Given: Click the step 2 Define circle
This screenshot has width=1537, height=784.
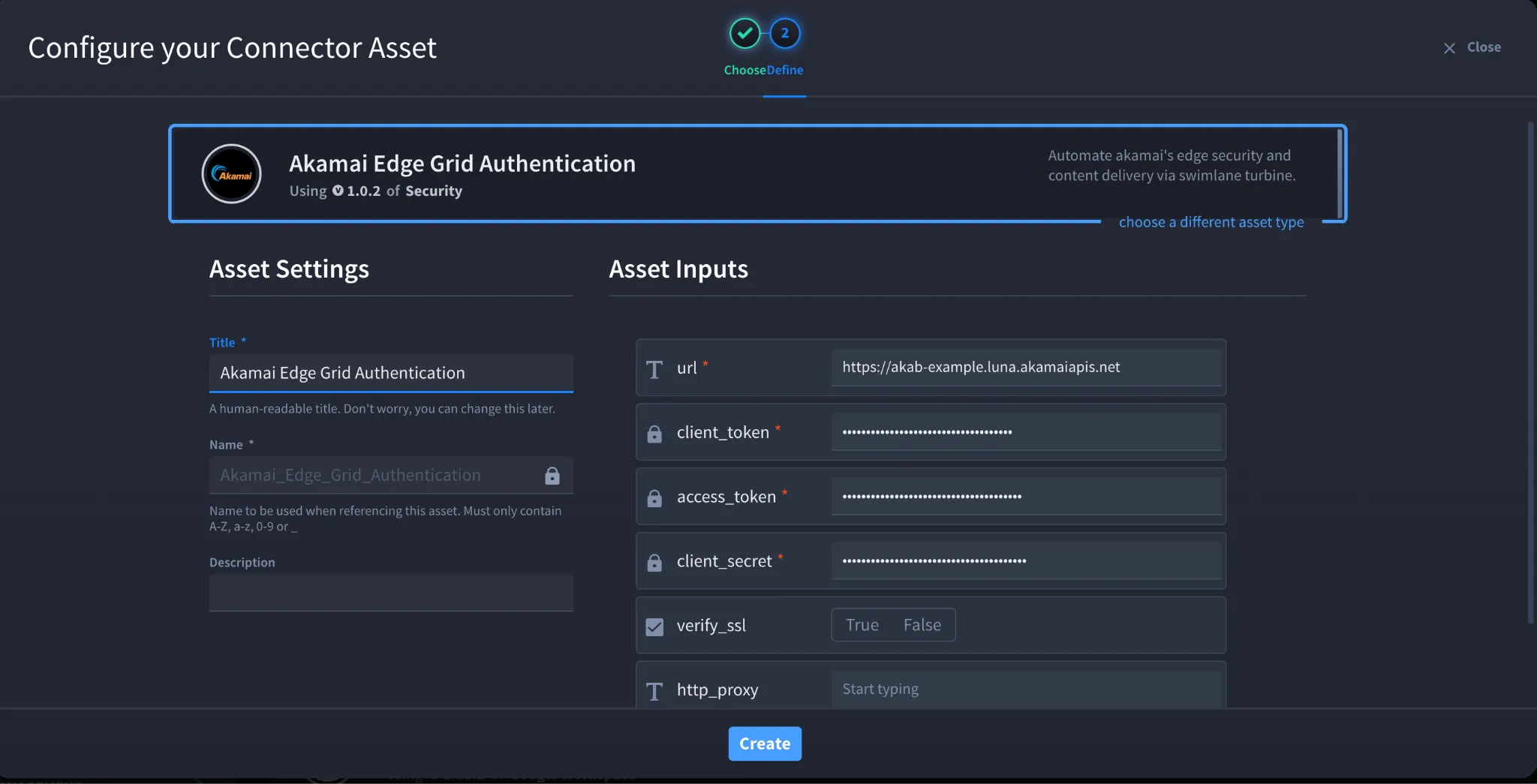Looking at the screenshot, I should [785, 33].
